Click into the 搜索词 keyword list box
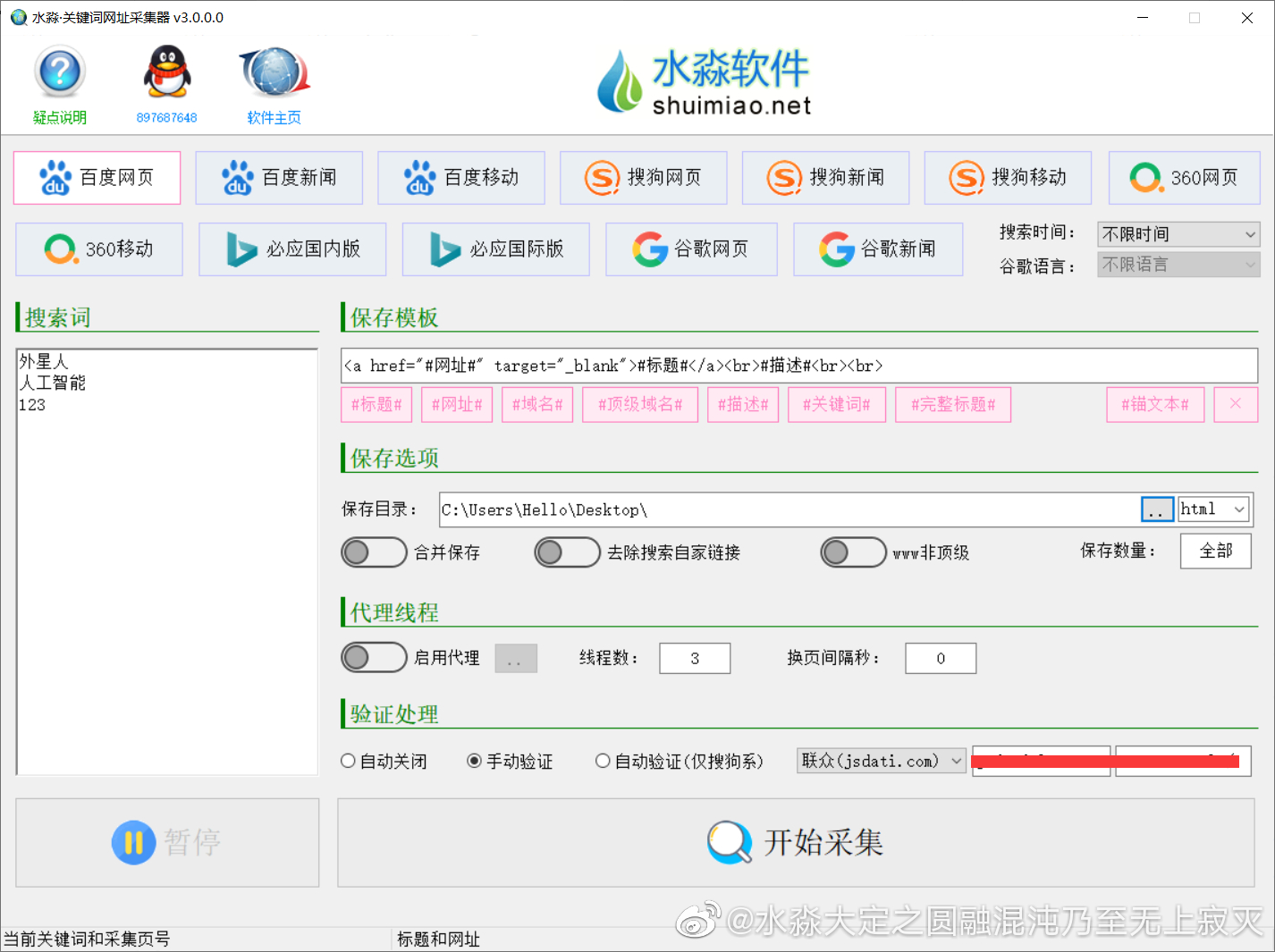Viewport: 1275px width, 952px height. point(167,561)
